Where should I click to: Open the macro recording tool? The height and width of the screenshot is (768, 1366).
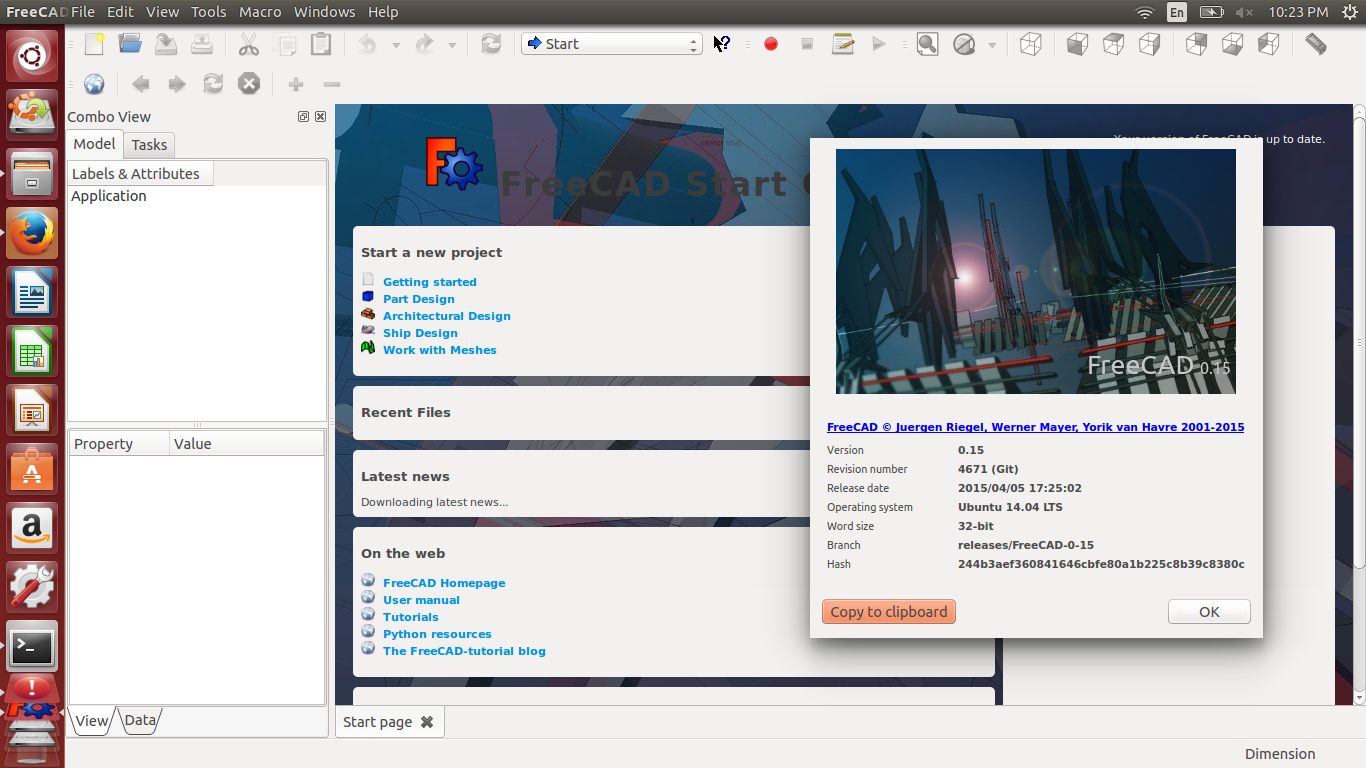tap(770, 44)
